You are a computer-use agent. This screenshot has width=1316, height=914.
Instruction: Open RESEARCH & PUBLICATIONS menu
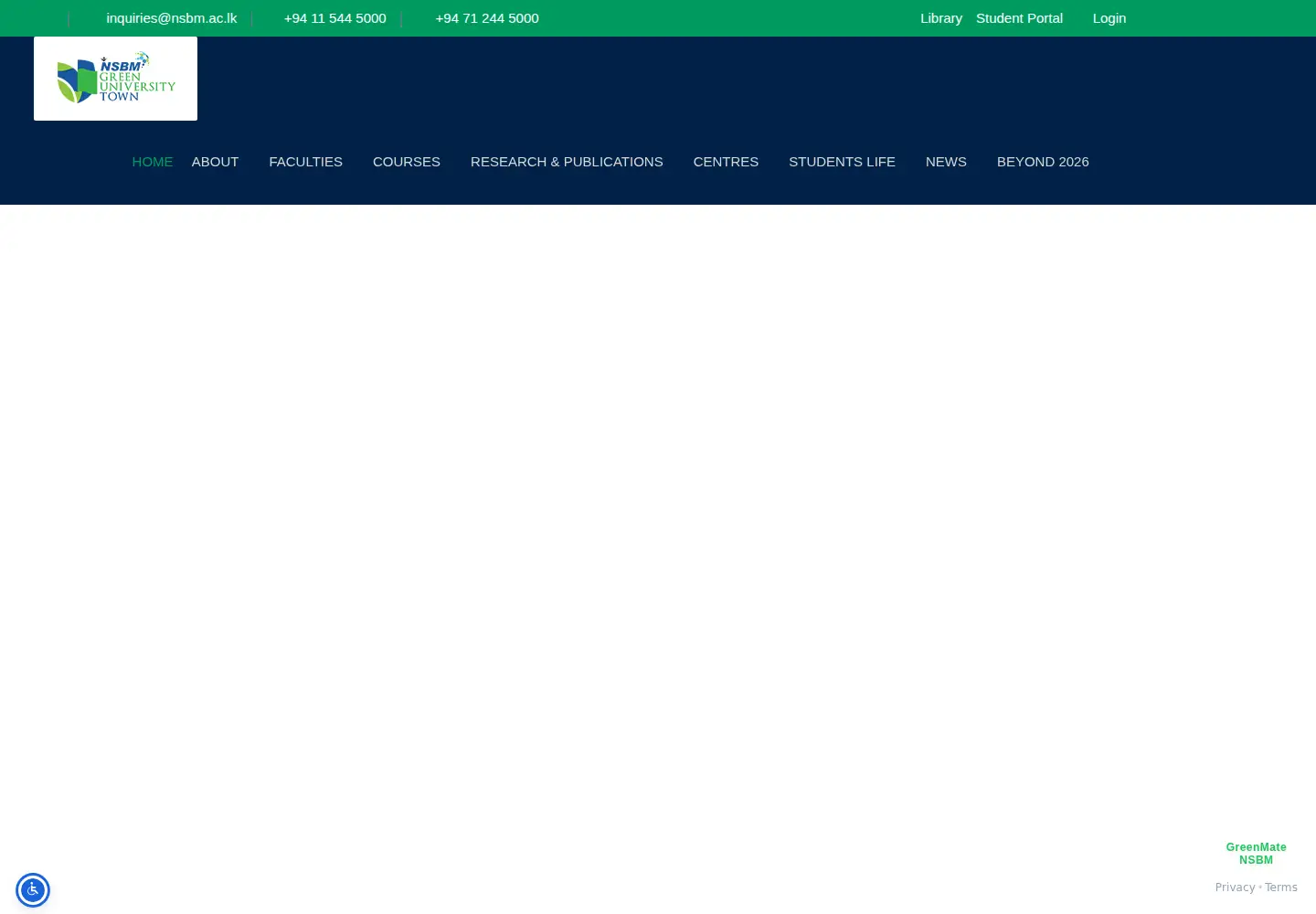[x=567, y=162]
